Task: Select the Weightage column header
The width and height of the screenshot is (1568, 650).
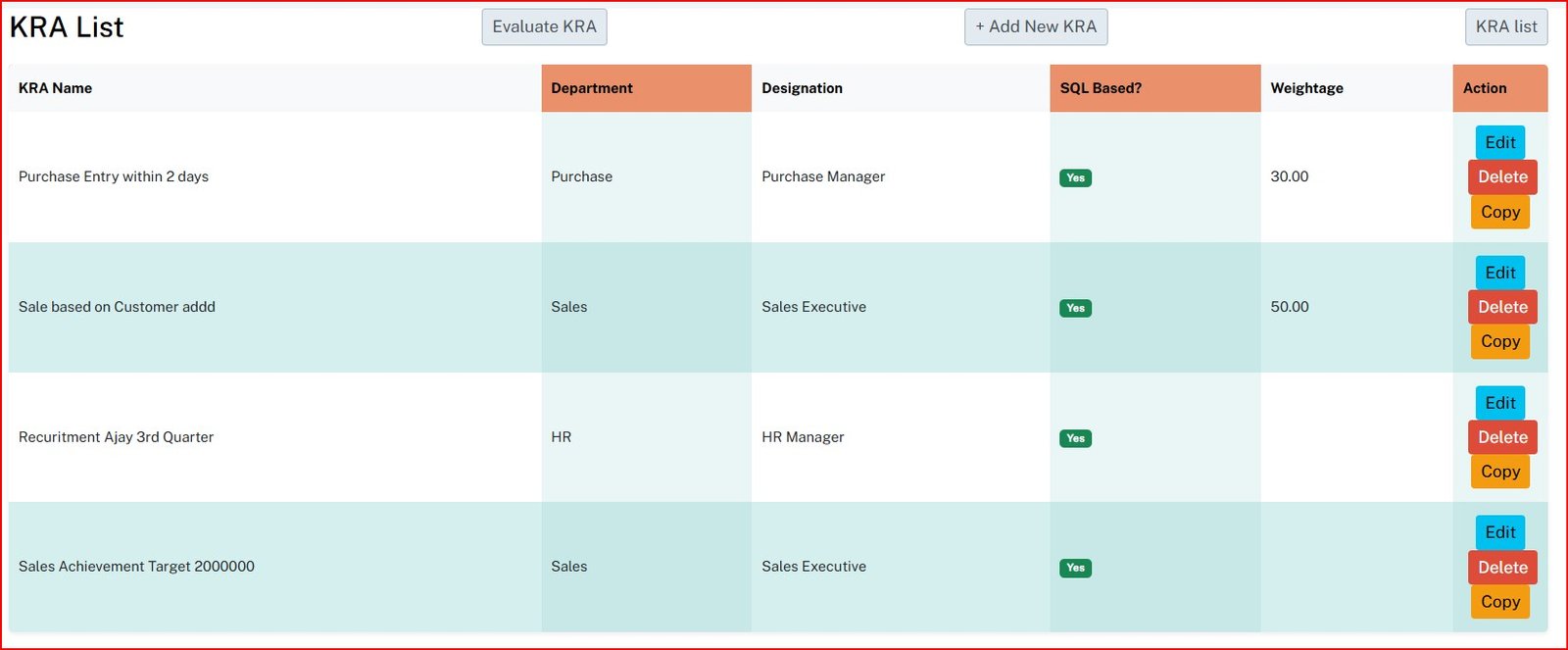Action: click(x=1306, y=88)
